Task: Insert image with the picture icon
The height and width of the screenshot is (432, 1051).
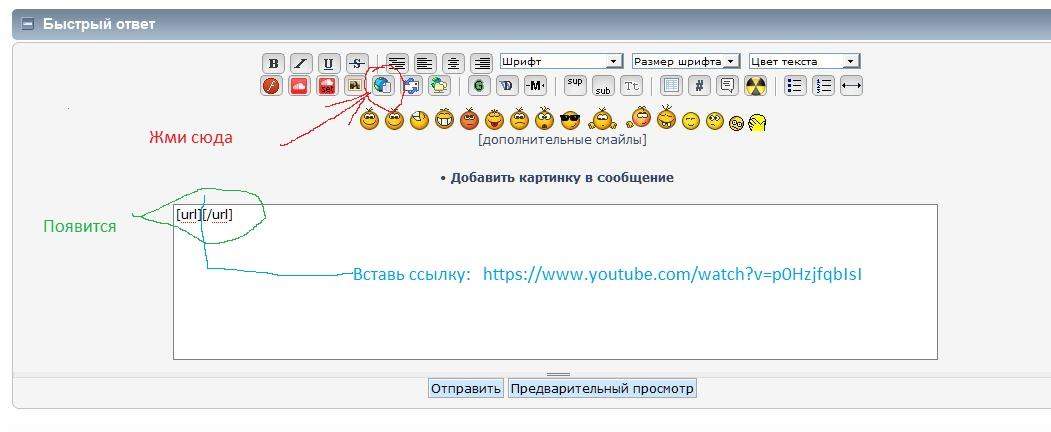Action: click(355, 86)
